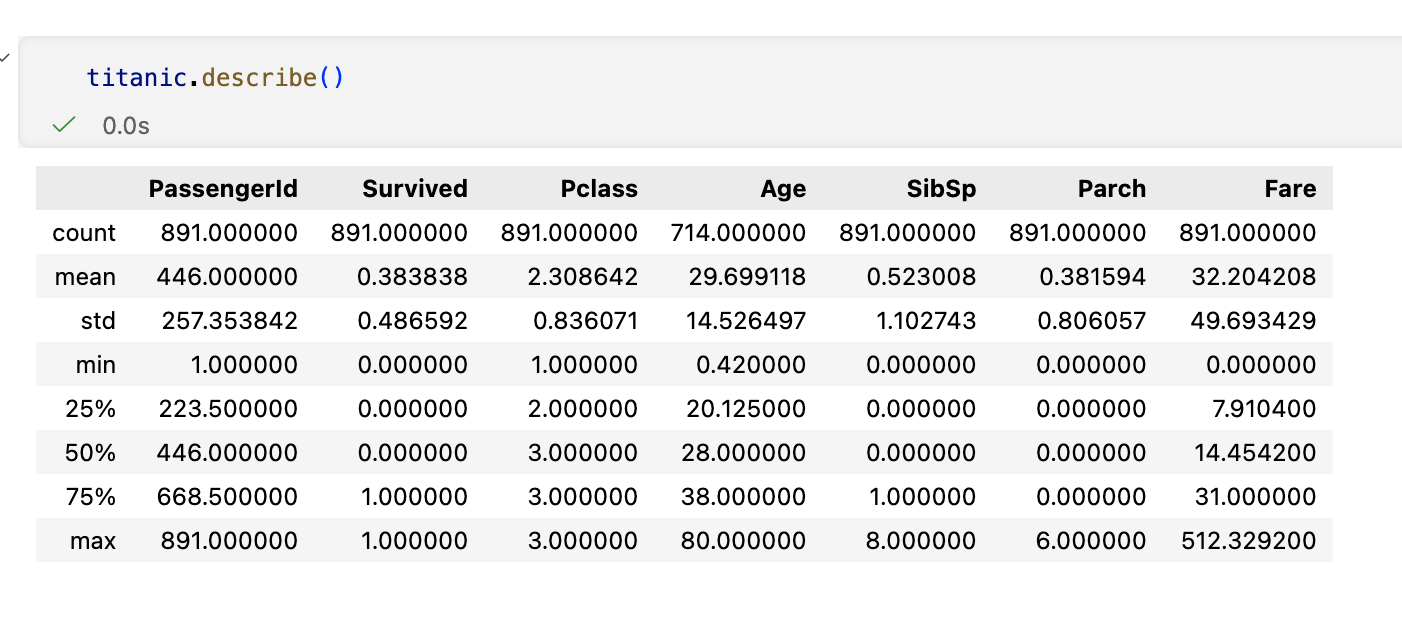Click the mean row label

tap(86, 277)
